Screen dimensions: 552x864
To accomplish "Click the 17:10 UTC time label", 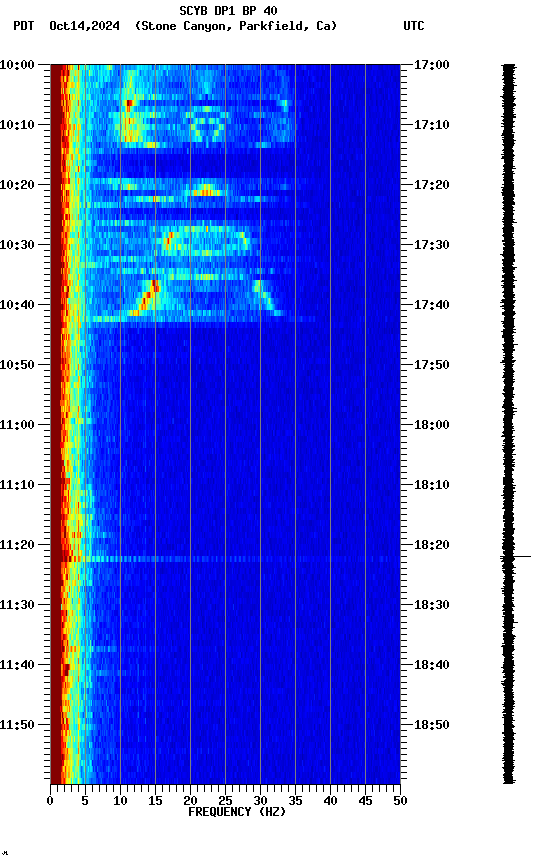I will [x=432, y=125].
